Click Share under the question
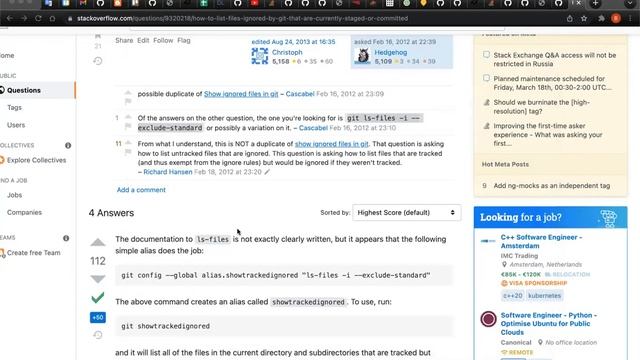Screen dimensions: 640x360 click(124, 40)
